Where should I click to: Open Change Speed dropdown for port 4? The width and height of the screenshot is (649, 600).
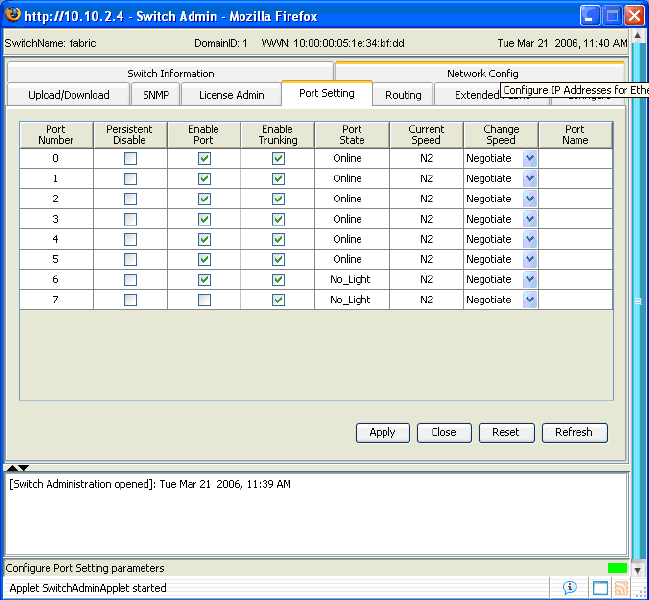[530, 239]
